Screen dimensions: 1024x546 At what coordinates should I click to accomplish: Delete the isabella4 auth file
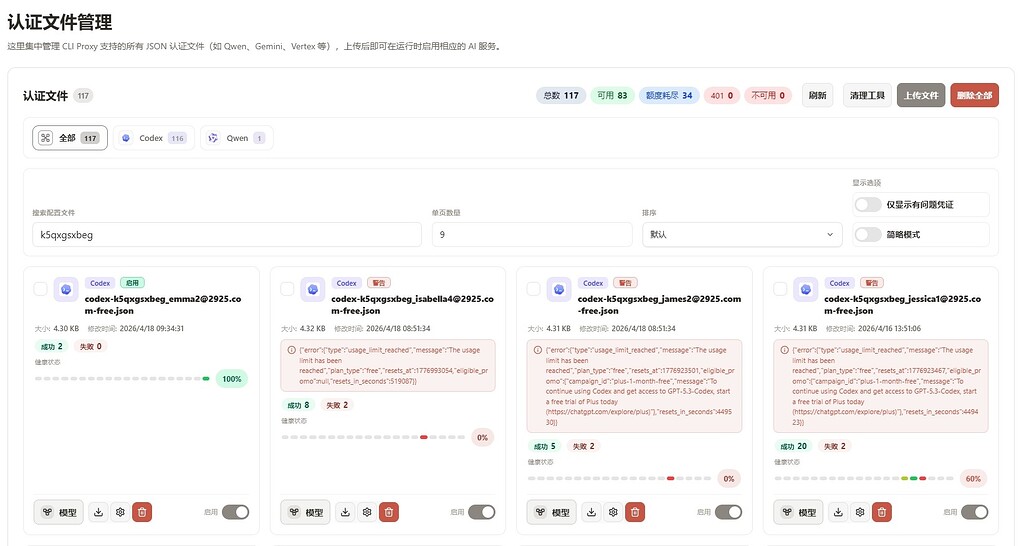pyautogui.click(x=389, y=512)
